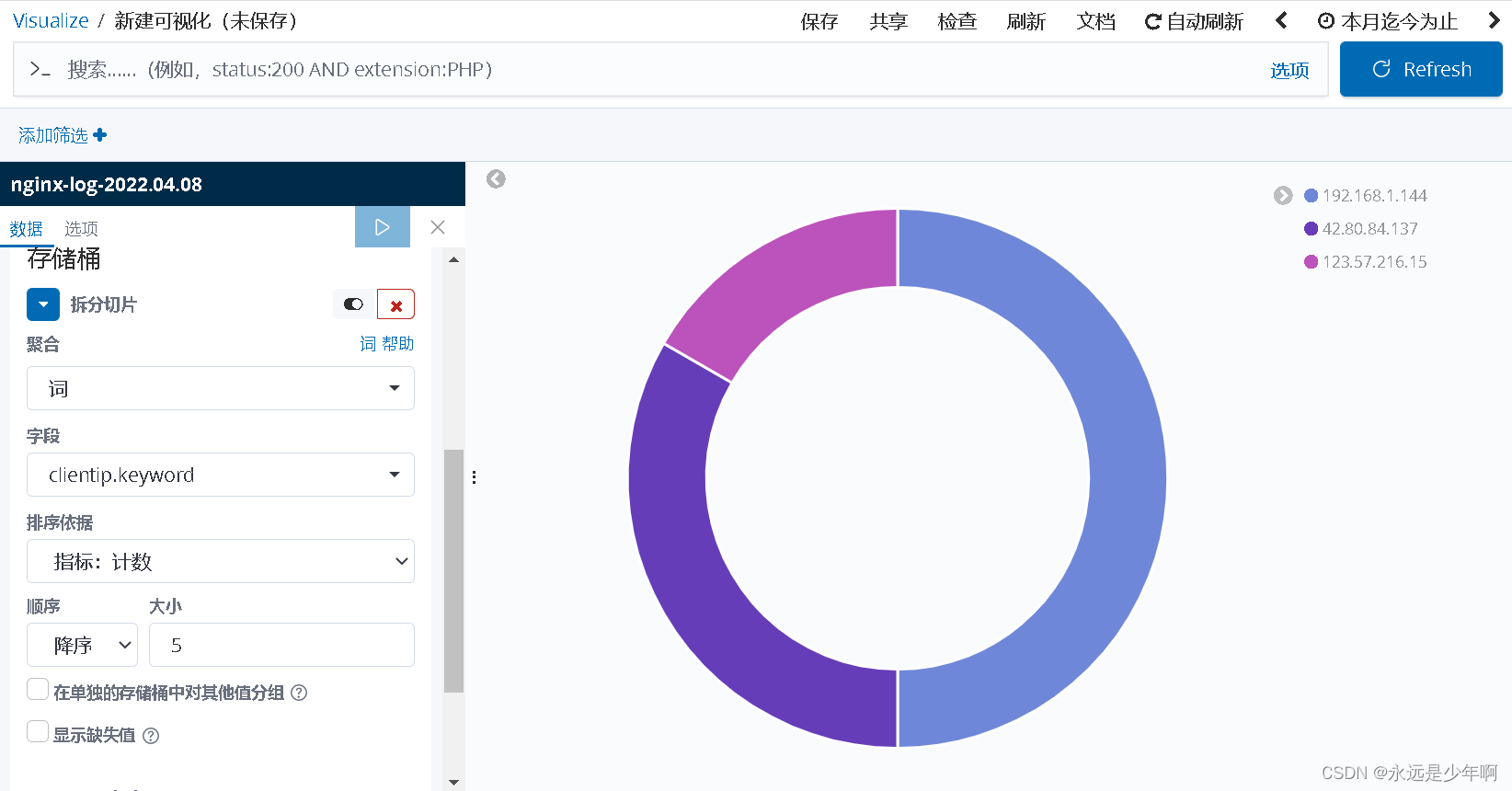Click the query bar prompt icon
The height and width of the screenshot is (791, 1512).
[40, 69]
